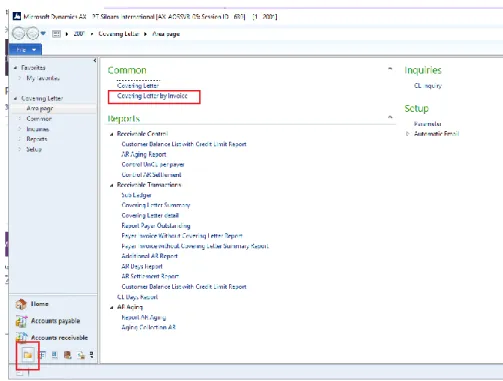
Task: Select Covering Letter in the breadcrumb
Action: (x=118, y=34)
